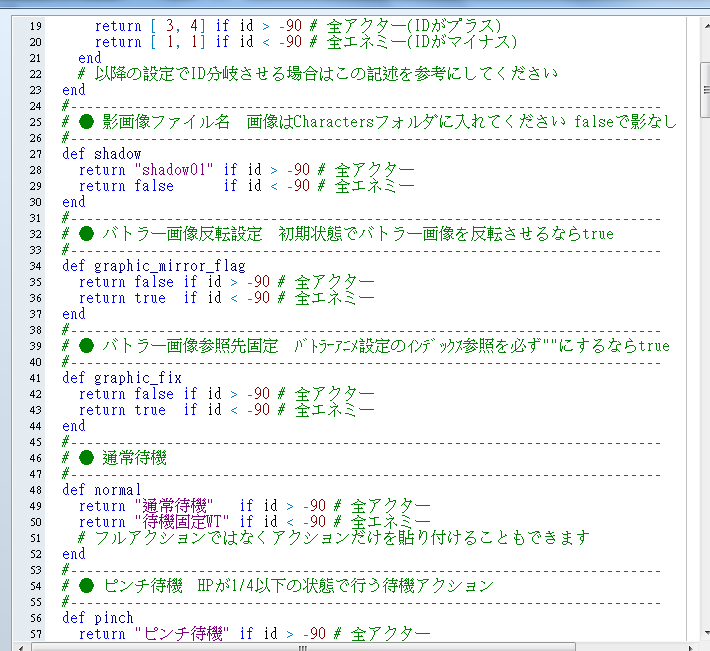Click the 'end' keyword on line 44

[x=74, y=426]
